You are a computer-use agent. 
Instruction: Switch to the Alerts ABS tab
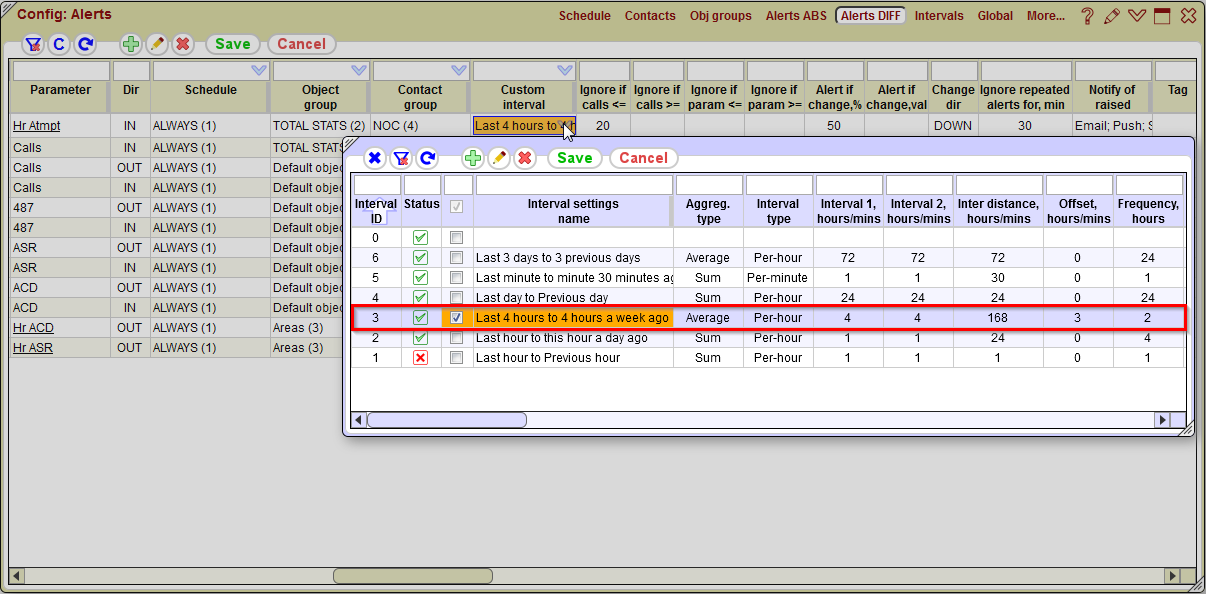click(796, 16)
